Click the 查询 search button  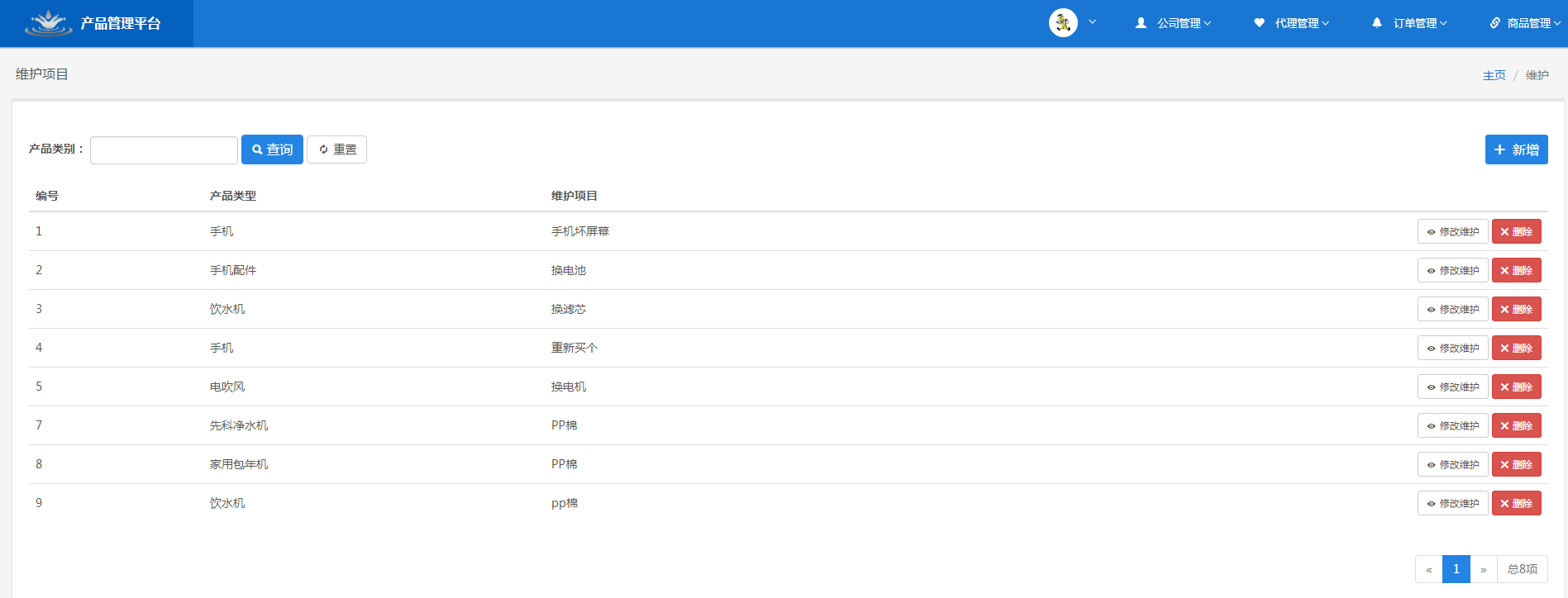click(x=272, y=149)
